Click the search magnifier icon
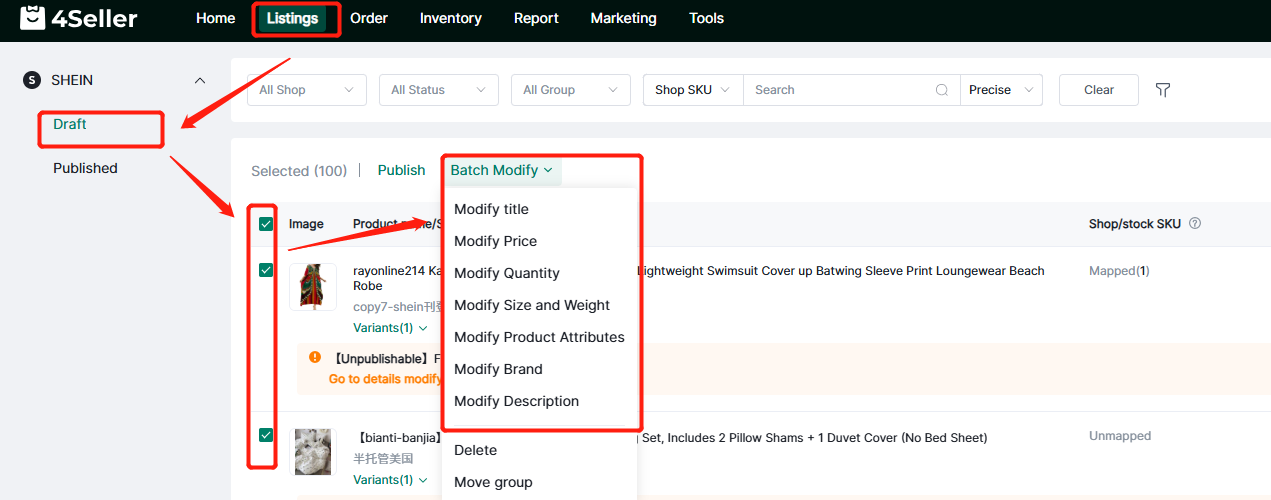The height and width of the screenshot is (500, 1271). click(941, 90)
